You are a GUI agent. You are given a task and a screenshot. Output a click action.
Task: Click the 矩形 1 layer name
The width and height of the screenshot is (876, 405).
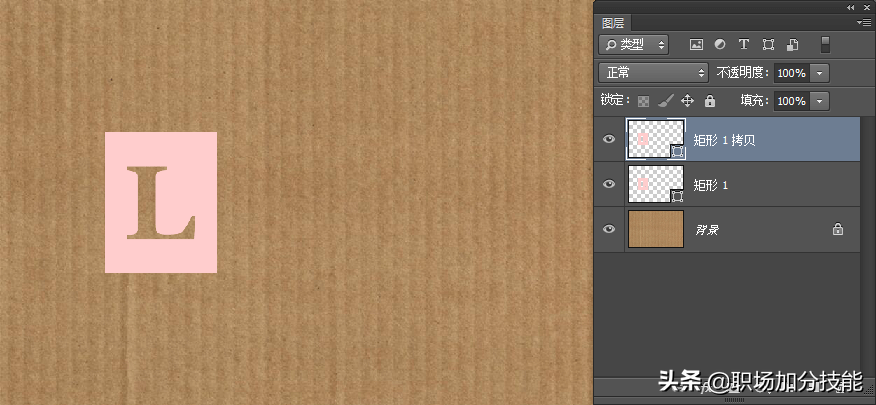coord(711,185)
